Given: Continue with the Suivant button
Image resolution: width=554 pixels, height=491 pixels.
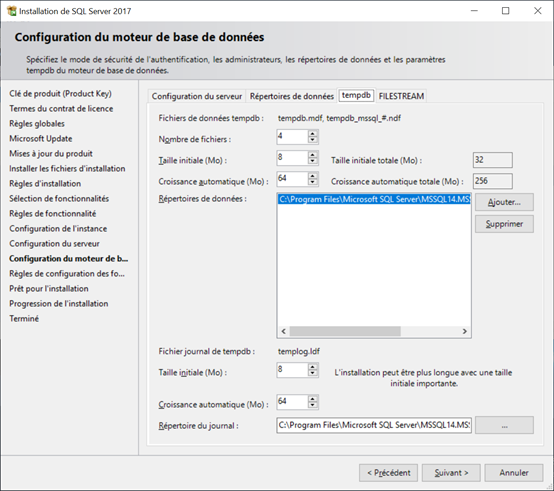Looking at the screenshot, I should pos(451,473).
